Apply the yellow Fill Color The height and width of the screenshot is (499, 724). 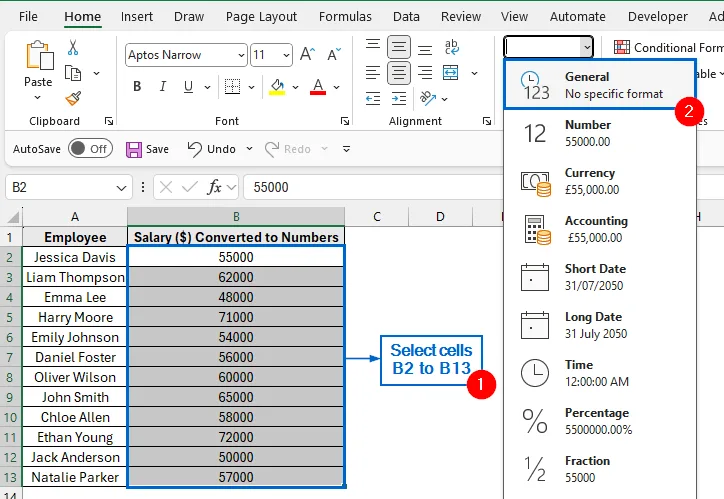coord(277,86)
